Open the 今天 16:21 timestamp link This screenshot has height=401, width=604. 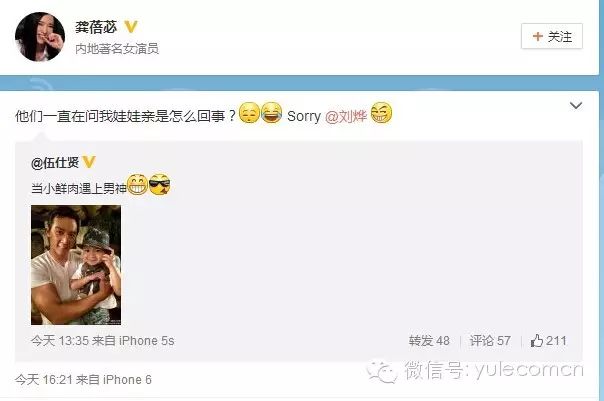click(44, 380)
